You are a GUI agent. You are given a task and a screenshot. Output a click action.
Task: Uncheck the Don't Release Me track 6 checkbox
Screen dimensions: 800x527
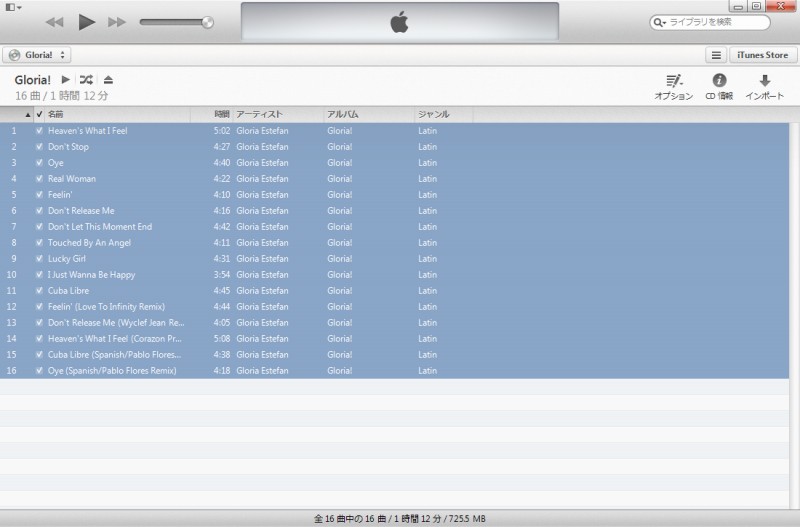coord(39,211)
